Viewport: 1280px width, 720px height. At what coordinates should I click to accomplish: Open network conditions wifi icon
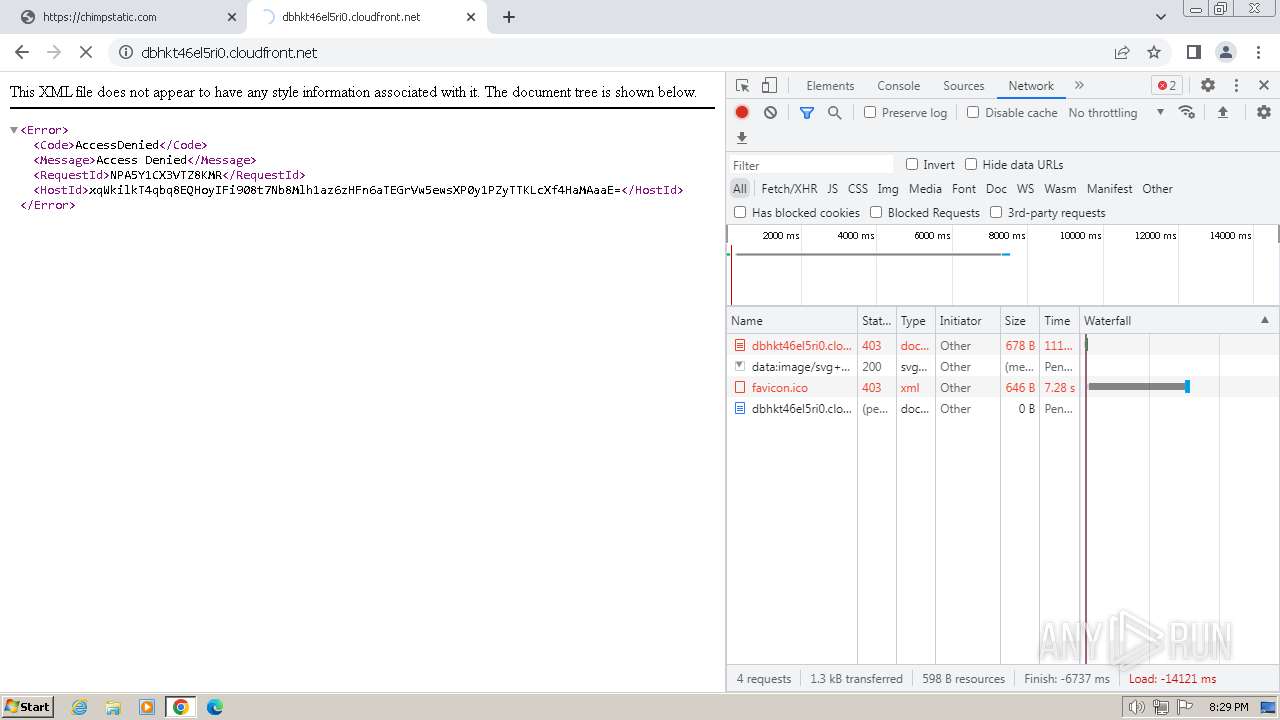coord(1187,112)
